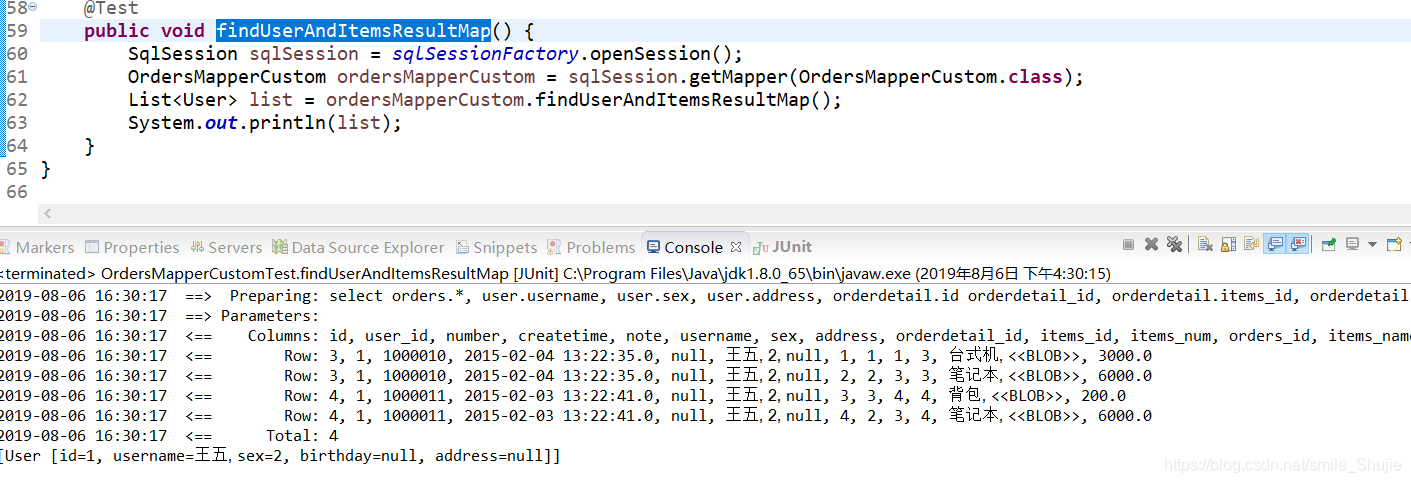The image size is (1411, 483).
Task: Open a new console view
Action: 1396,244
